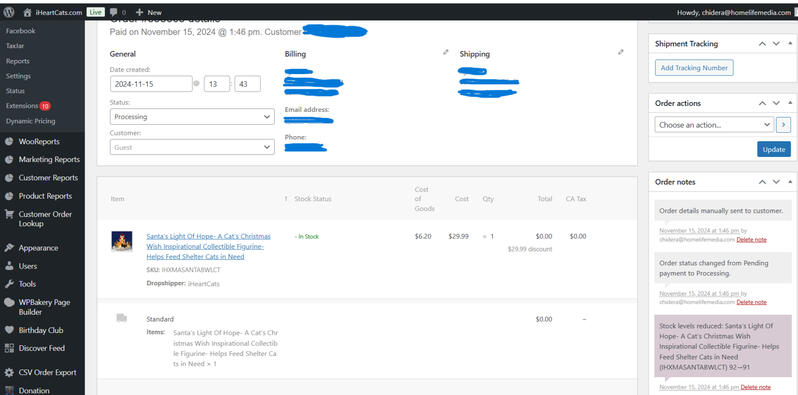Screen dimensions: 798x395
Task: Delete the 'Stock levels reduced' note
Action: coord(756,387)
